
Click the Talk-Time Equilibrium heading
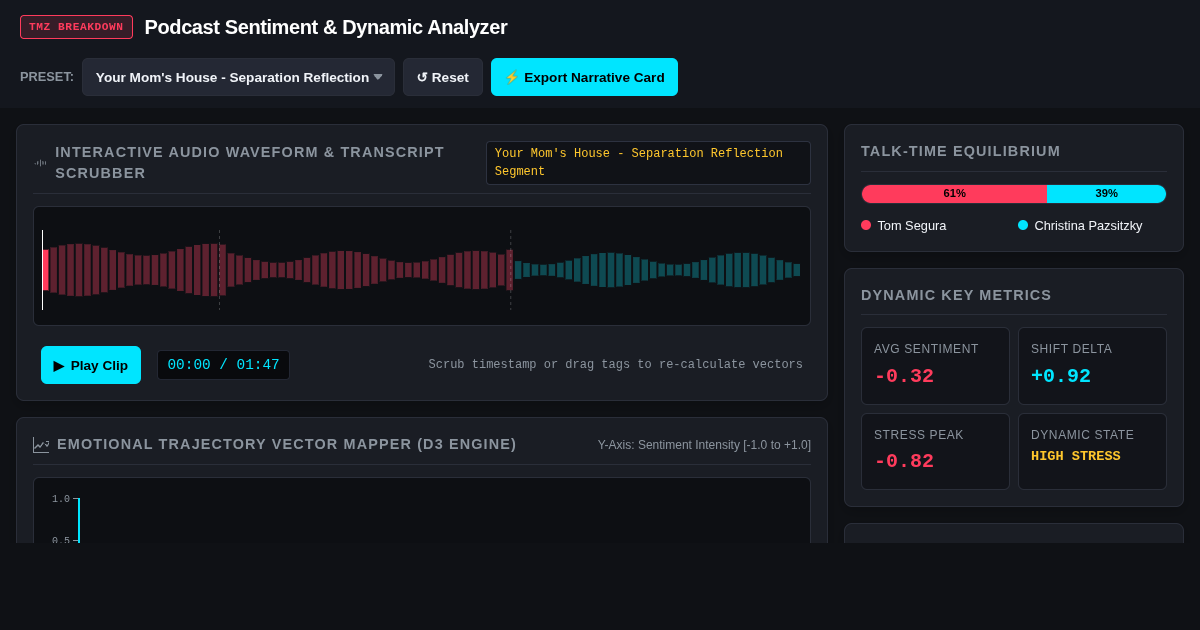tap(961, 151)
